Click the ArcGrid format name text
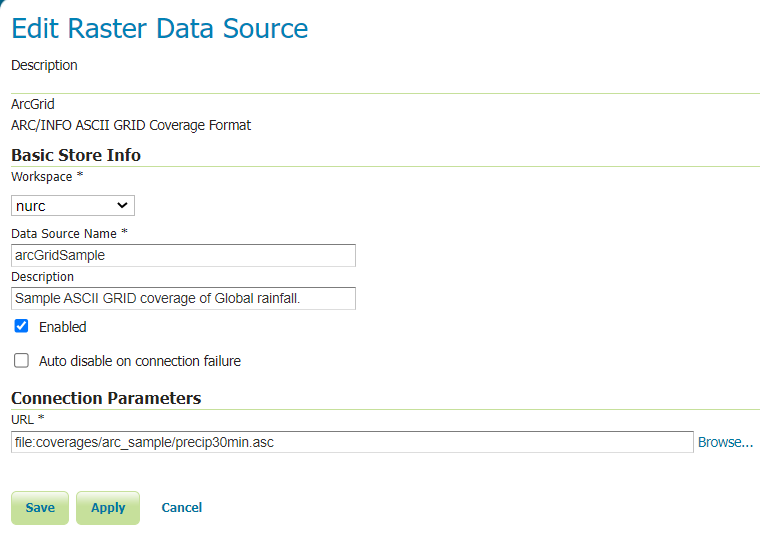The width and height of the screenshot is (760, 553). [33, 104]
